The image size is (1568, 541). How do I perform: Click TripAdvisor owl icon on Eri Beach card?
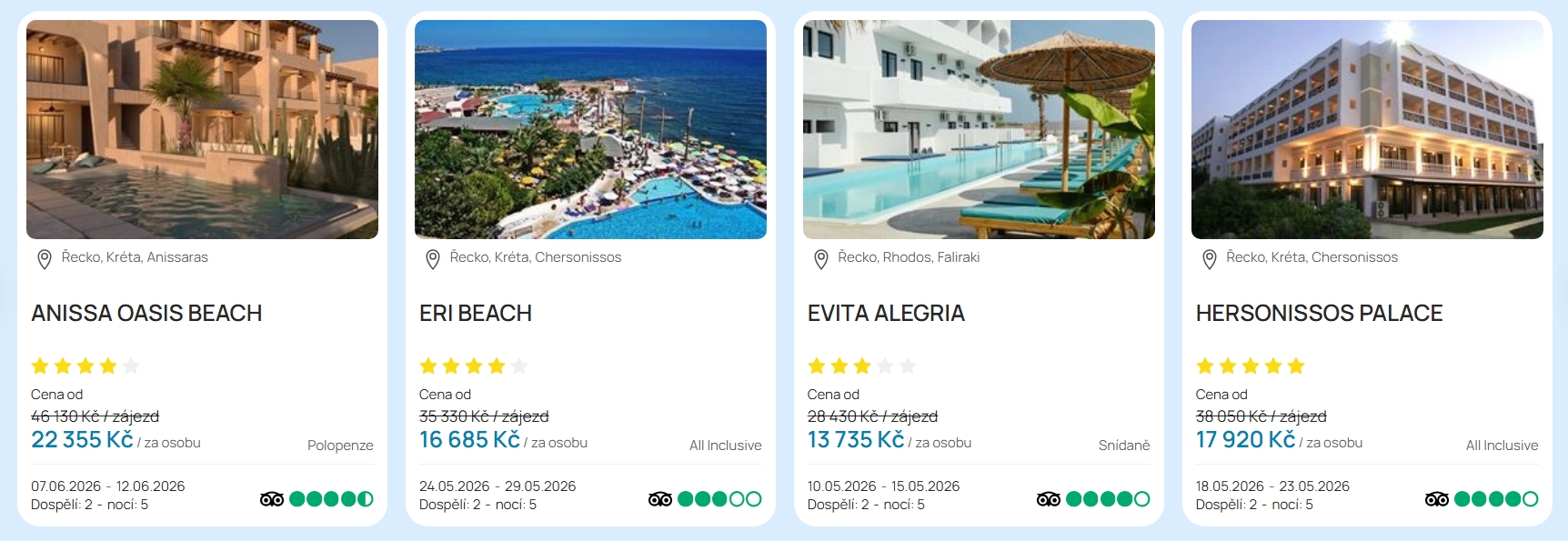pyautogui.click(x=660, y=499)
